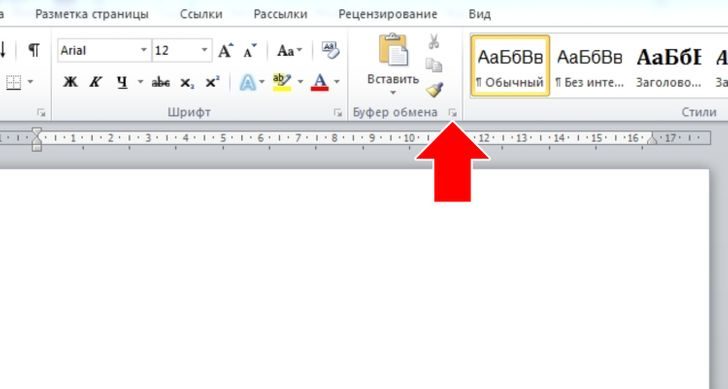
Task: Expand the Буфер обмена dialog launcher
Action: tap(452, 112)
